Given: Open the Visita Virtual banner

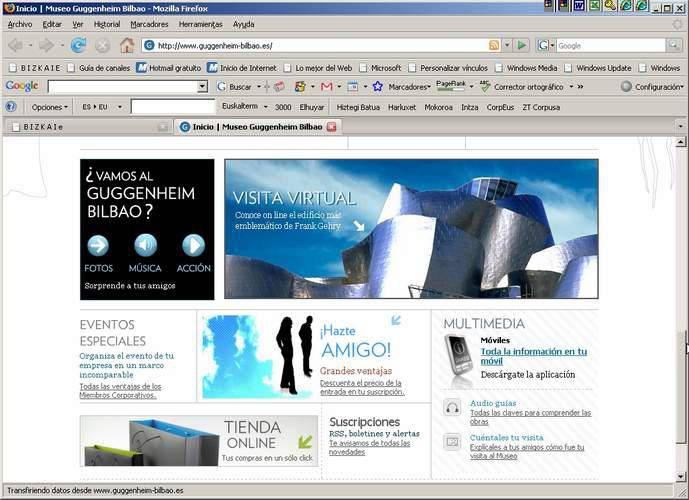Looking at the screenshot, I should tap(411, 229).
